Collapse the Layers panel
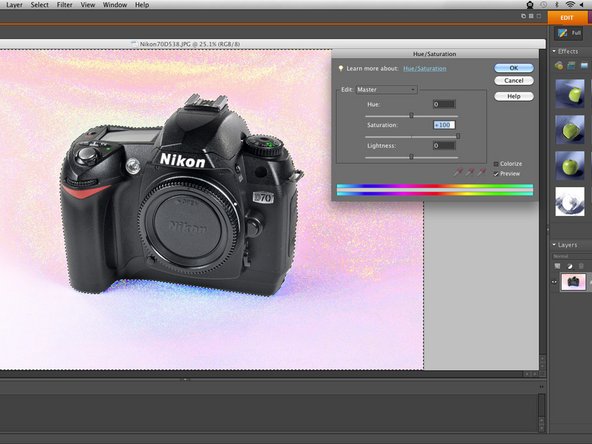This screenshot has width=592, height=444. 554,245
